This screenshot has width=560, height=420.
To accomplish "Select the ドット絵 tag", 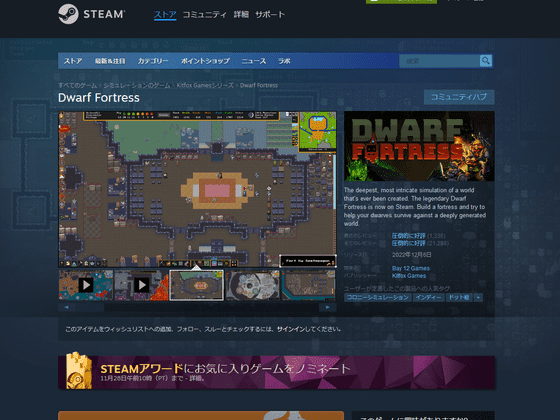I will coord(459,297).
